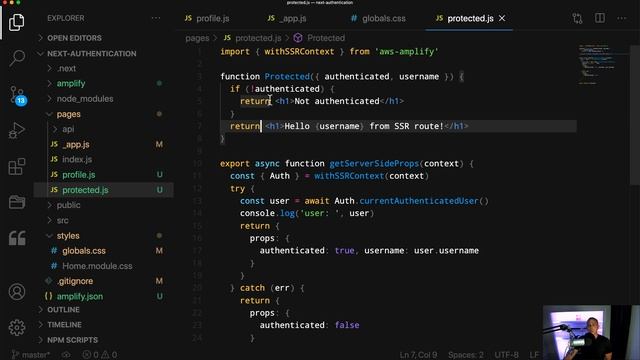Viewport: 640px width, 360px height.
Task: Expand the amplify folder
Action: [x=71, y=84]
